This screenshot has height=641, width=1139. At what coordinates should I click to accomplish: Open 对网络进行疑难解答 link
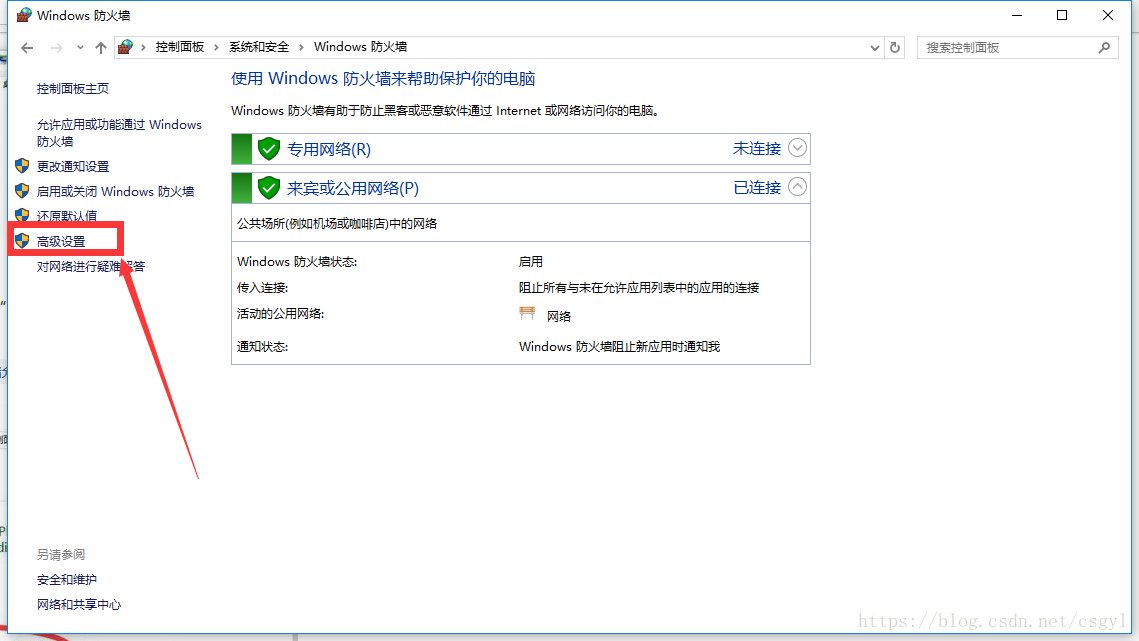(91, 267)
